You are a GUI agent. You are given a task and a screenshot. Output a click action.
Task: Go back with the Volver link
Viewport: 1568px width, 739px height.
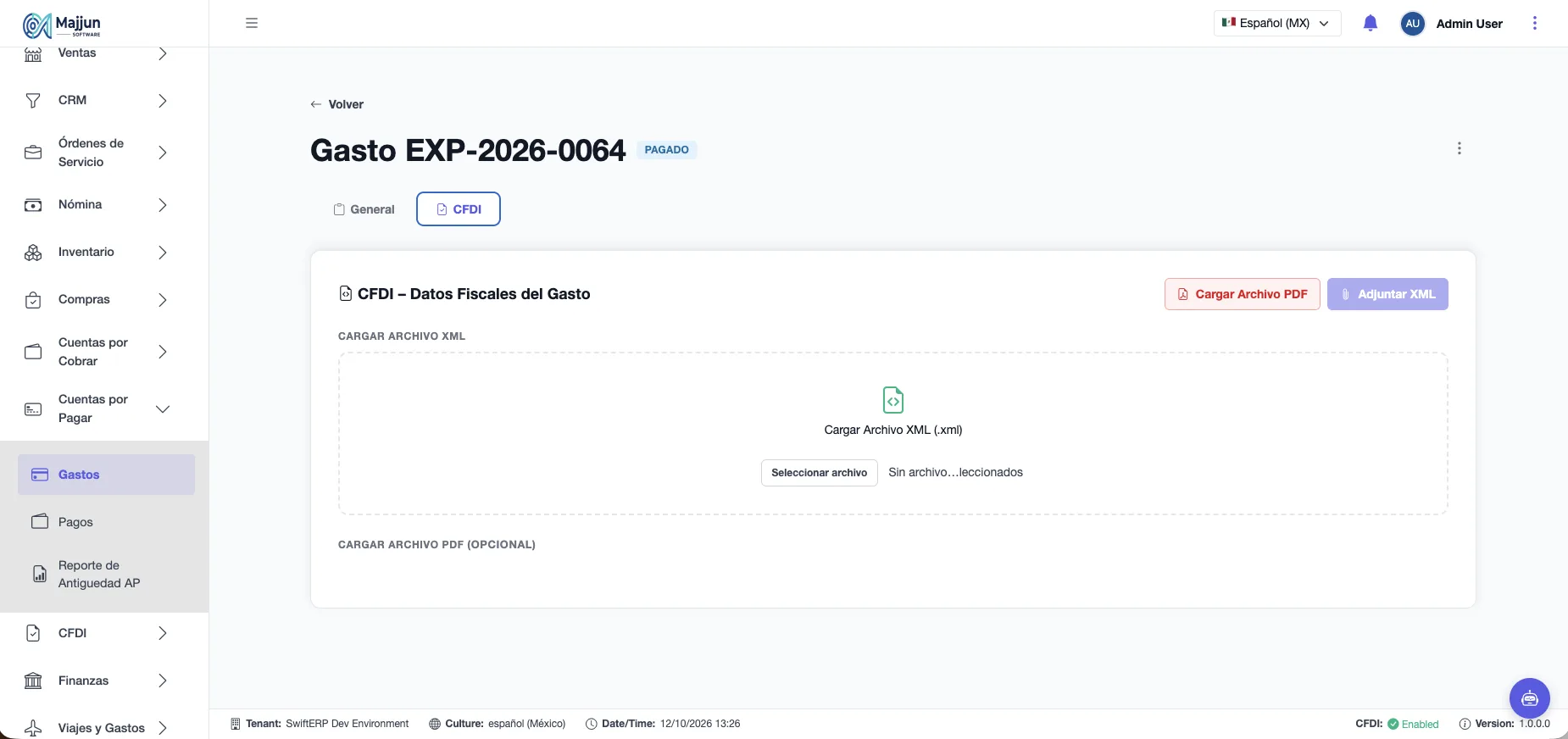tap(337, 104)
